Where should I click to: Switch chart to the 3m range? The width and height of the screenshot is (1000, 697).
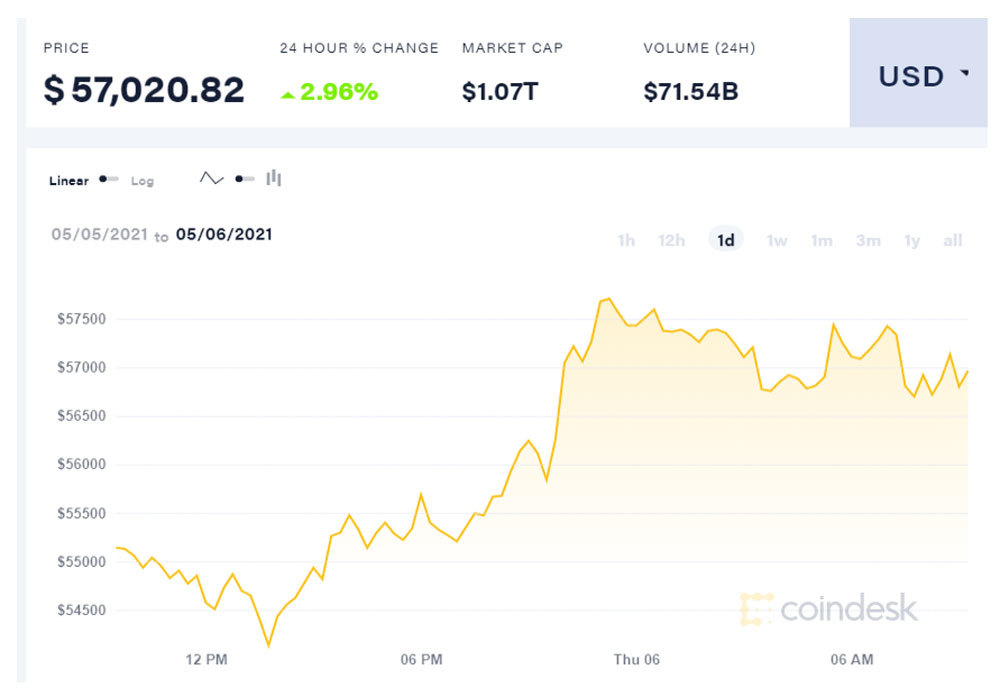point(868,240)
